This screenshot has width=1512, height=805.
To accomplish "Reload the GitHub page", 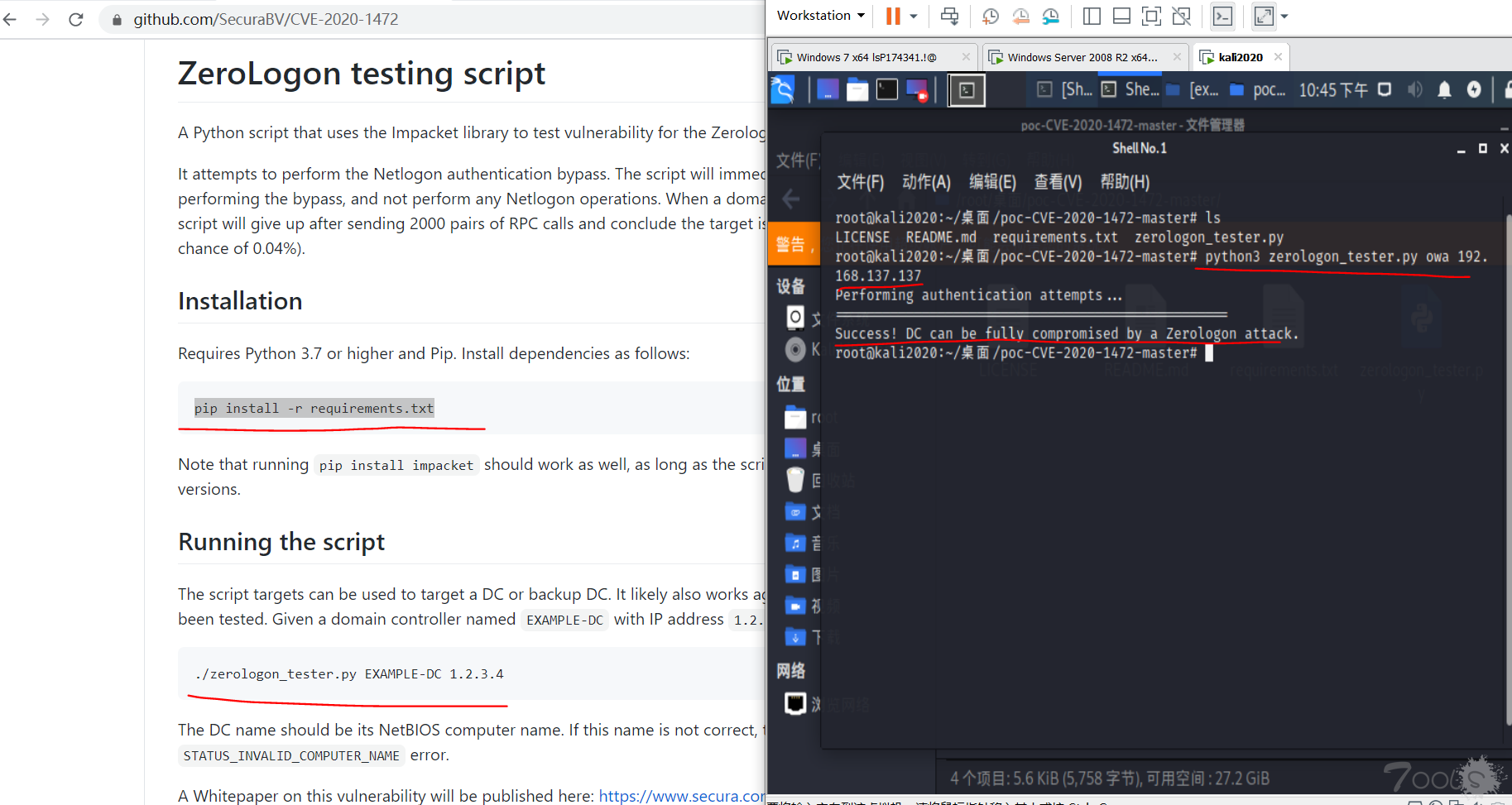I will [x=76, y=19].
